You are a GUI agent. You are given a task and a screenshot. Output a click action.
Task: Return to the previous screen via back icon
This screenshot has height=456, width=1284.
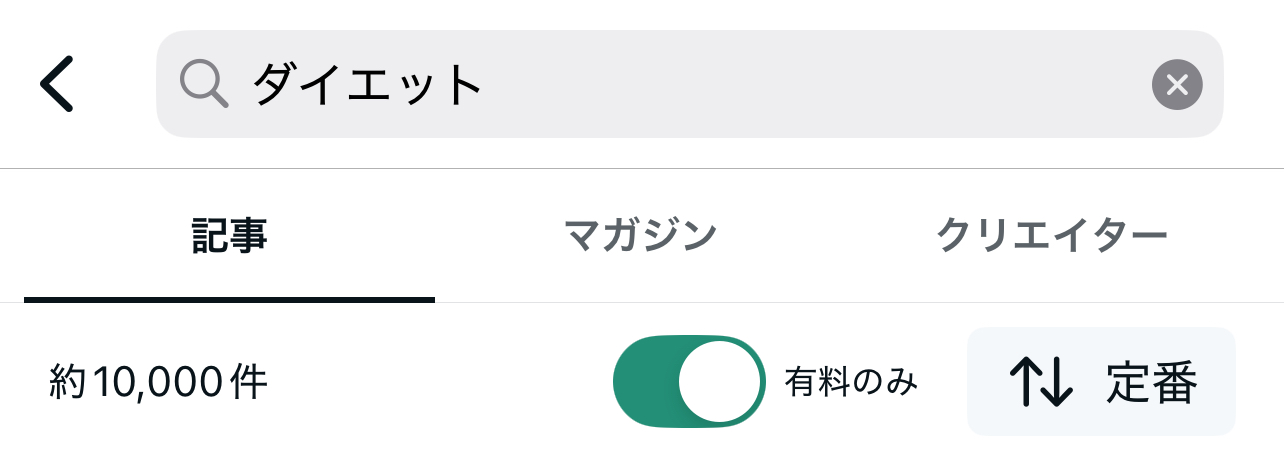point(57,84)
